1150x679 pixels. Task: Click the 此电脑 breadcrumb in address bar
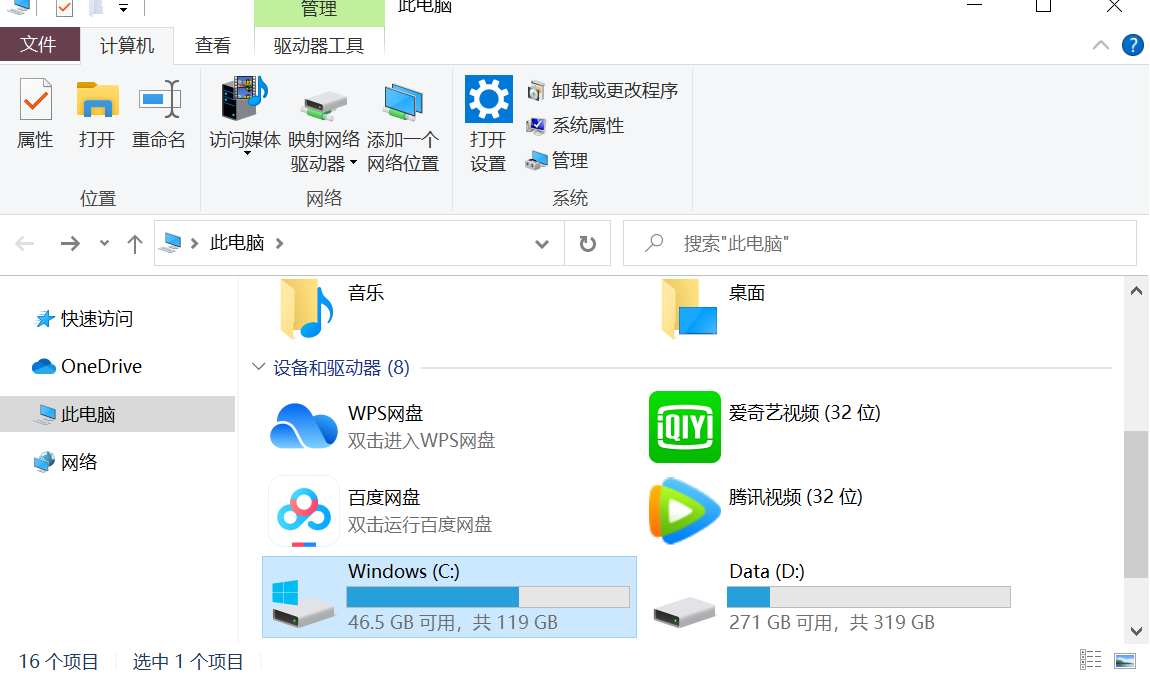tap(237, 243)
